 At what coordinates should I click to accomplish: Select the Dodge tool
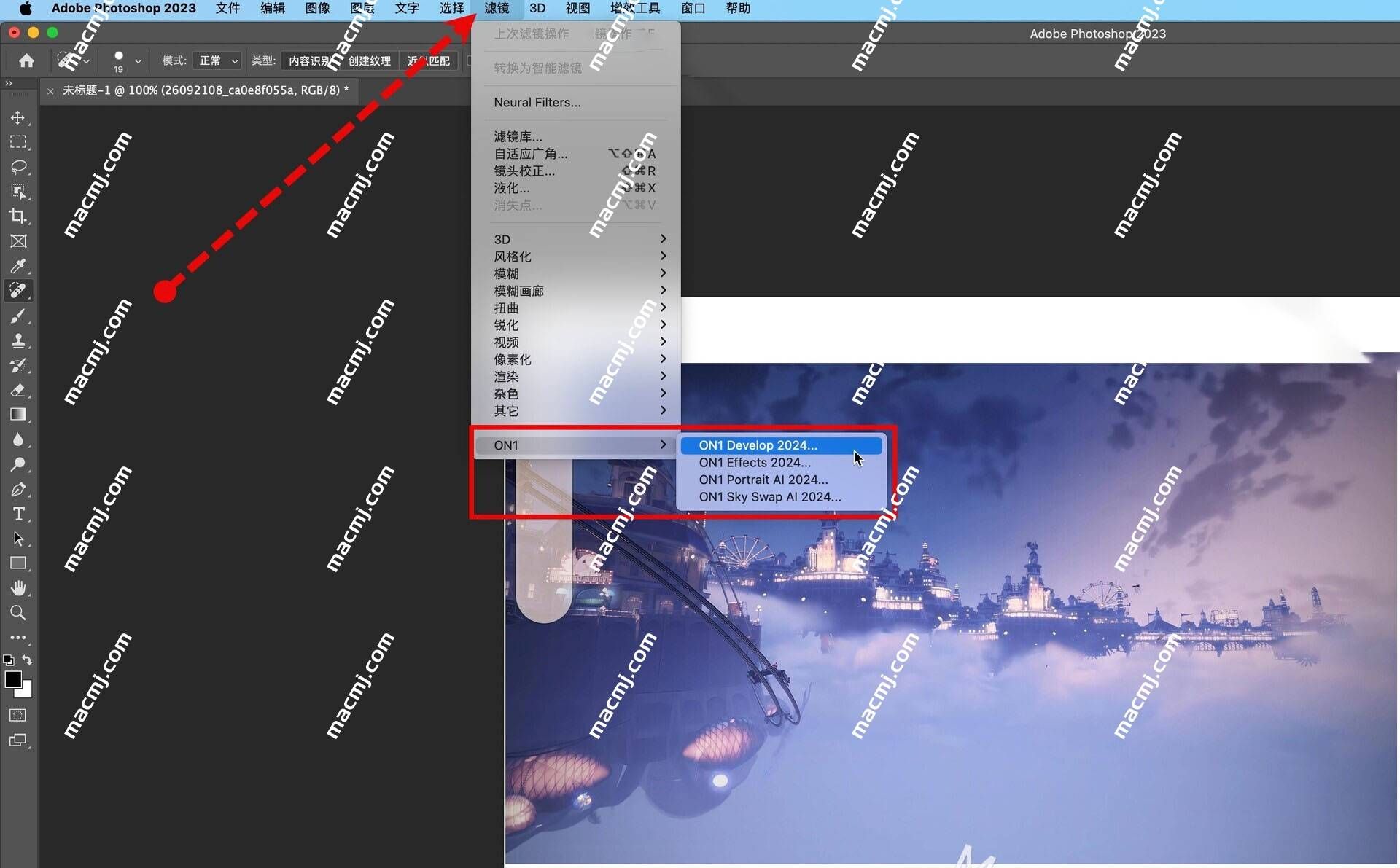18,464
